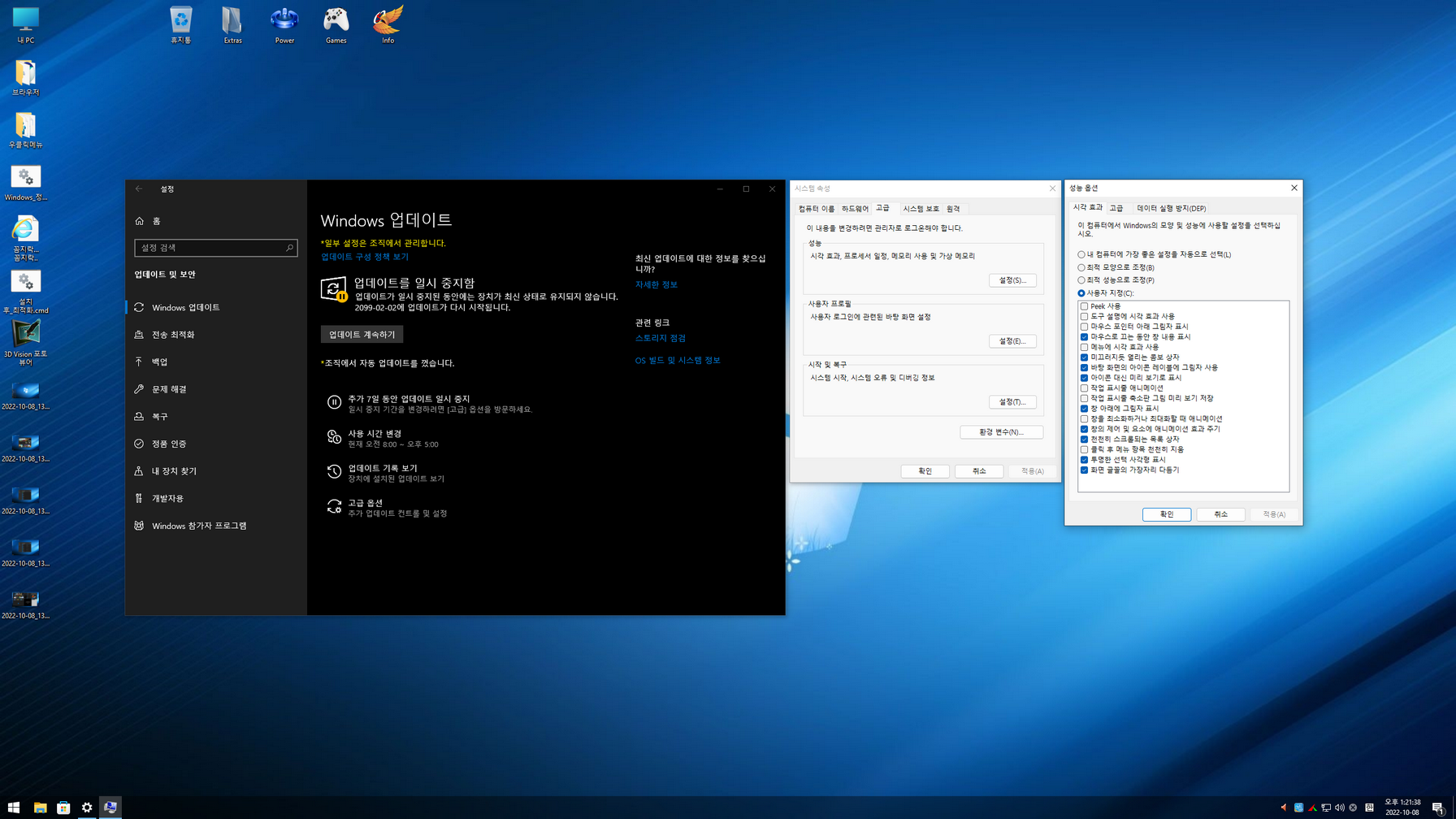Enable the Peek 사용 checkbox

point(1084,306)
